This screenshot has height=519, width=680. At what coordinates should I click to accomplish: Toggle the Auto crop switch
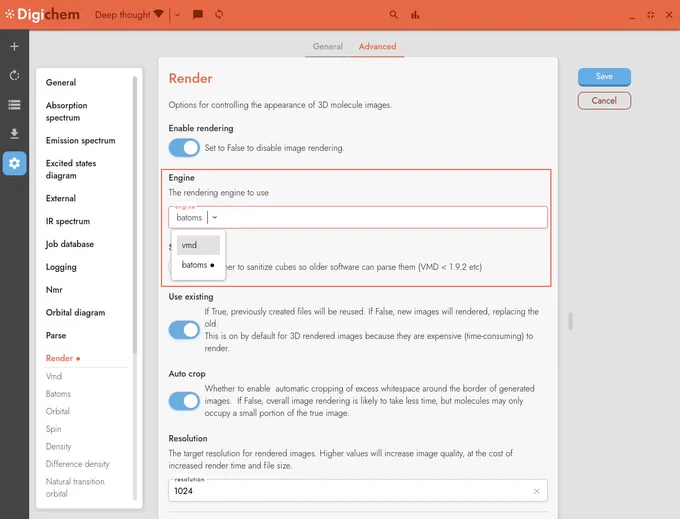[x=184, y=401]
